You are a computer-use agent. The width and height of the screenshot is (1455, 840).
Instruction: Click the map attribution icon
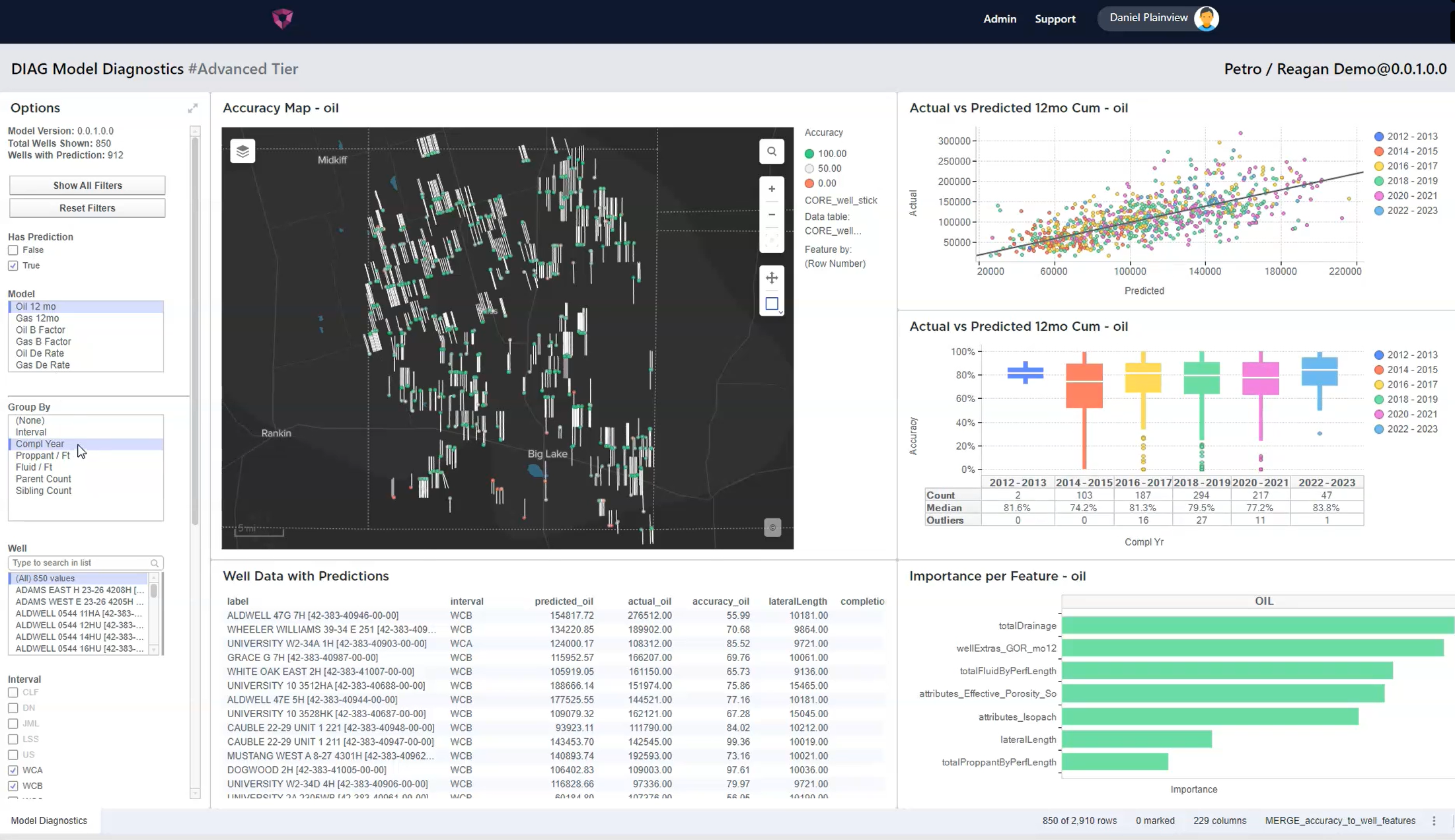(x=772, y=528)
